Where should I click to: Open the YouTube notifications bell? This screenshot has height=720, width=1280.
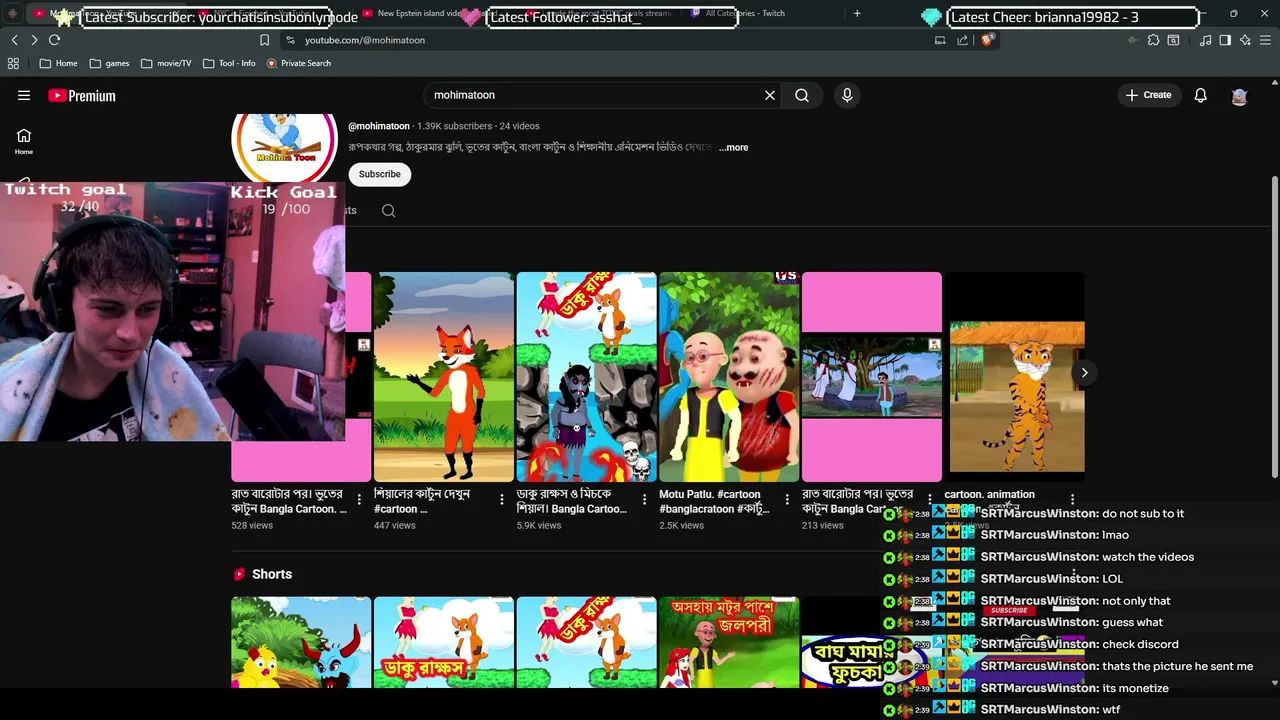click(1200, 95)
